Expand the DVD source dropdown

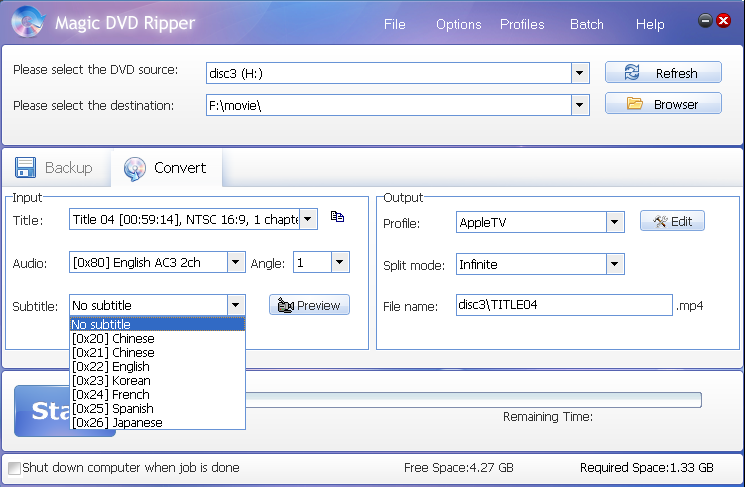click(580, 73)
